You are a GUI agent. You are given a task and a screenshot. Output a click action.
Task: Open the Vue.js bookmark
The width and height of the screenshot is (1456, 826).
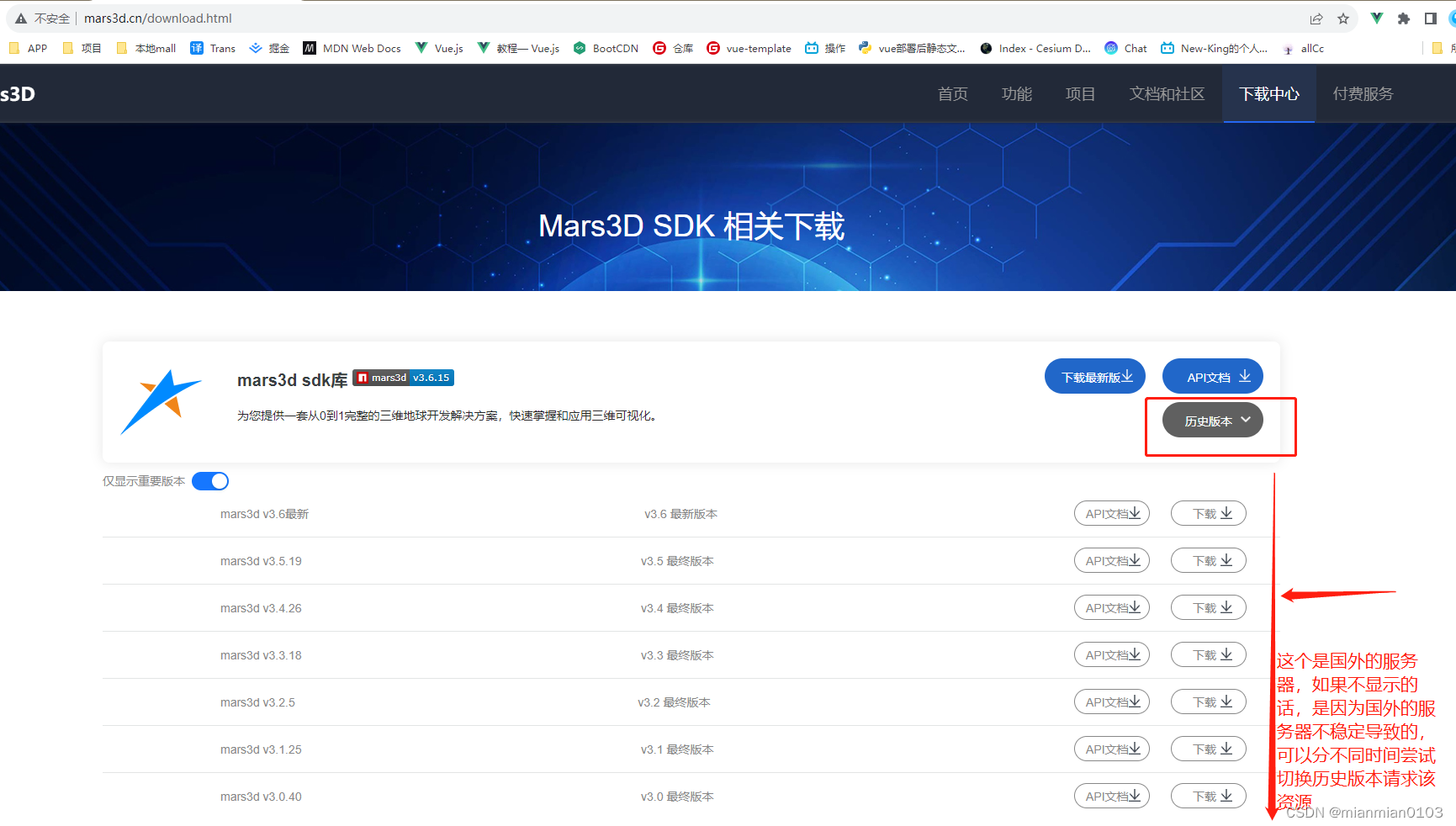pos(439,49)
